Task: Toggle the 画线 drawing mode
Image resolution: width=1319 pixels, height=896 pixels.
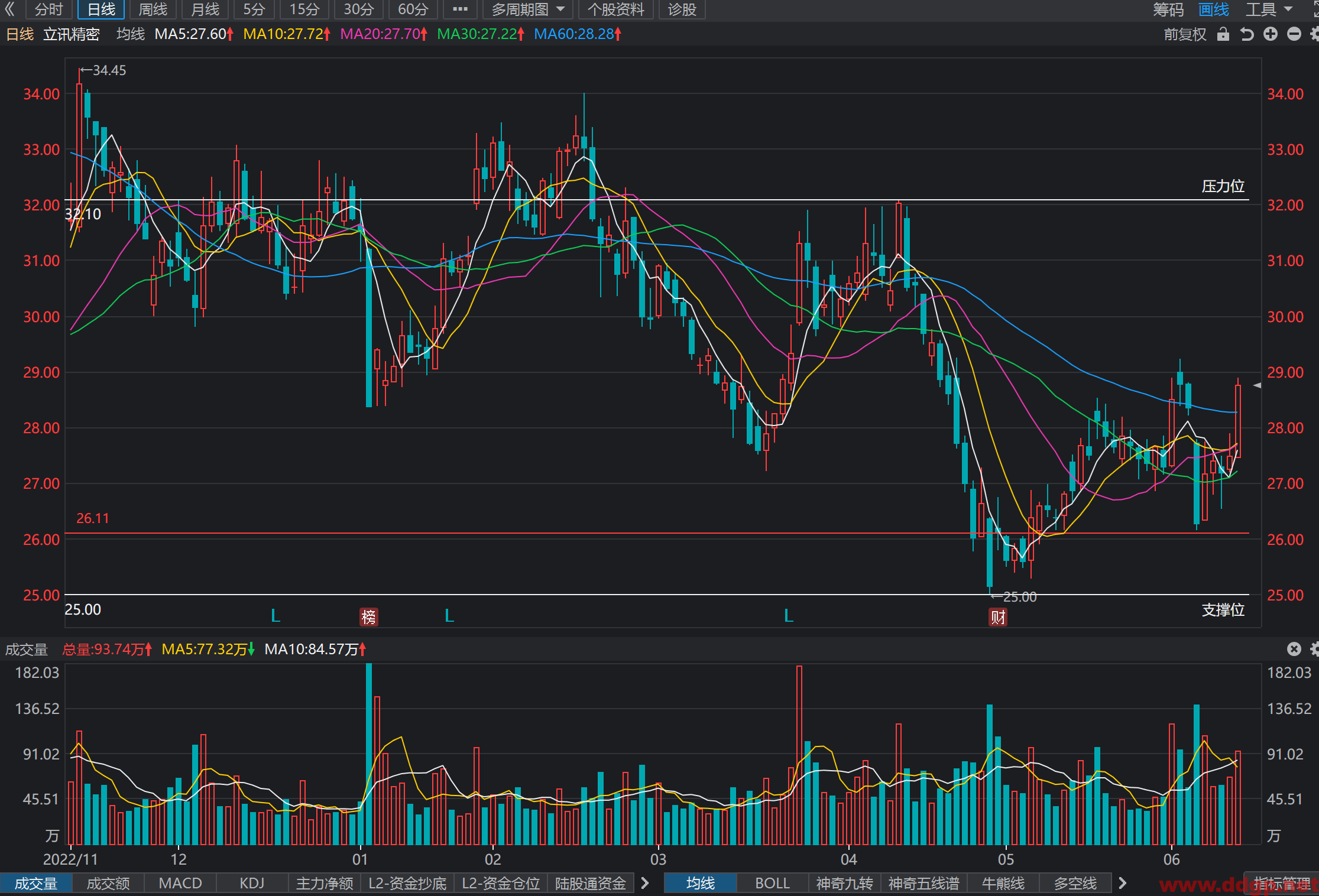Action: 1214,9
